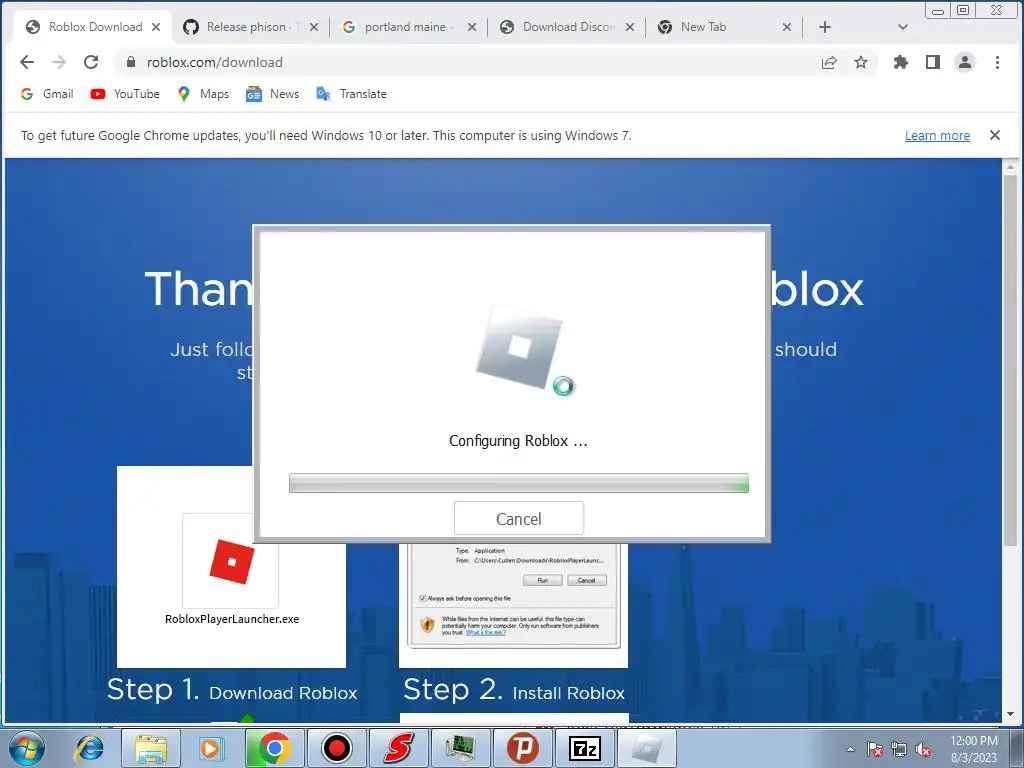Switch to the Roblox Download tab

pyautogui.click(x=95, y=27)
